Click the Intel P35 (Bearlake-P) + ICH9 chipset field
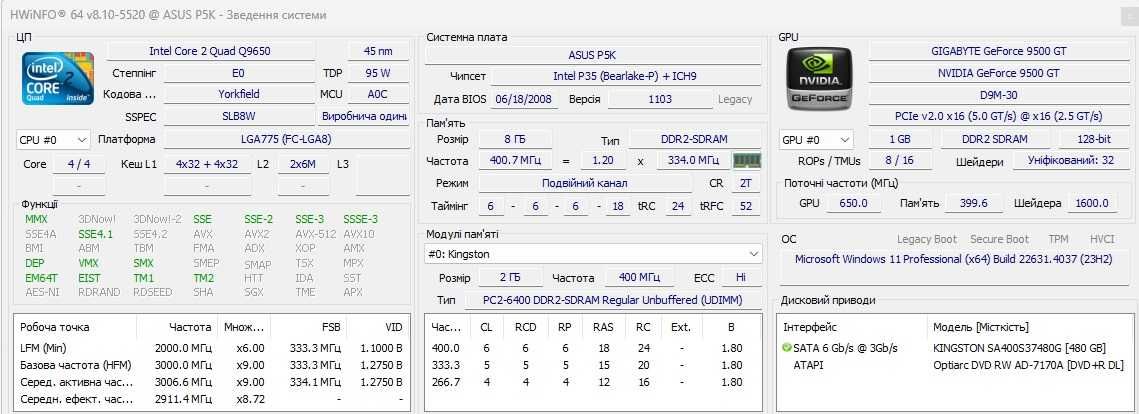This screenshot has height=414, width=1139. [x=625, y=76]
